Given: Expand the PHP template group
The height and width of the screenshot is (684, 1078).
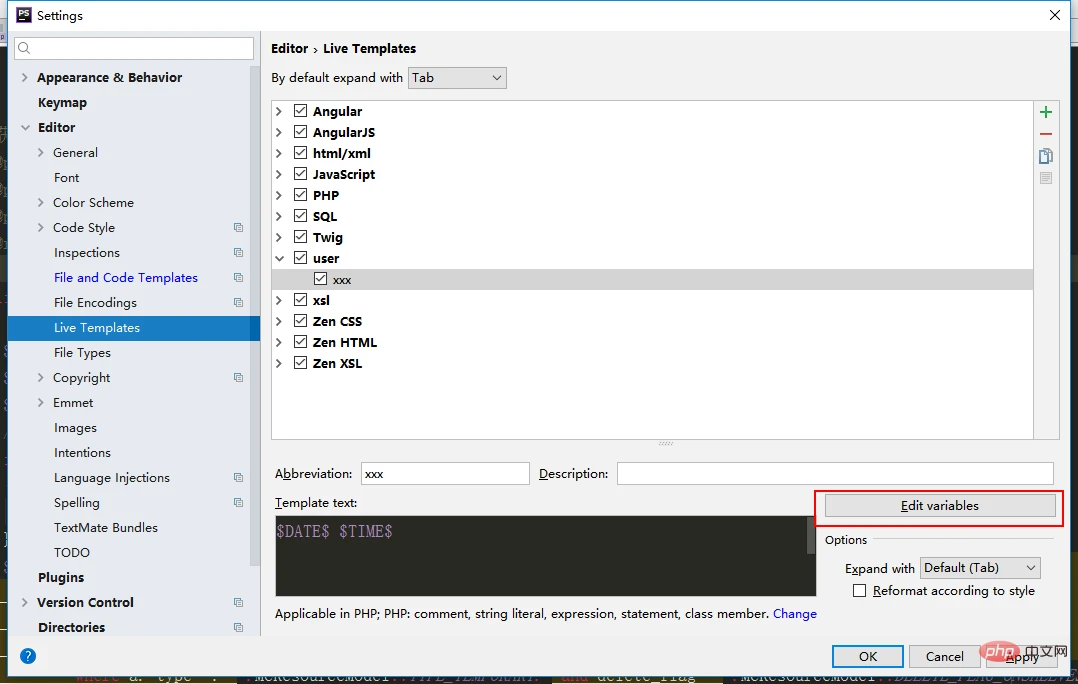Looking at the screenshot, I should pos(279,195).
